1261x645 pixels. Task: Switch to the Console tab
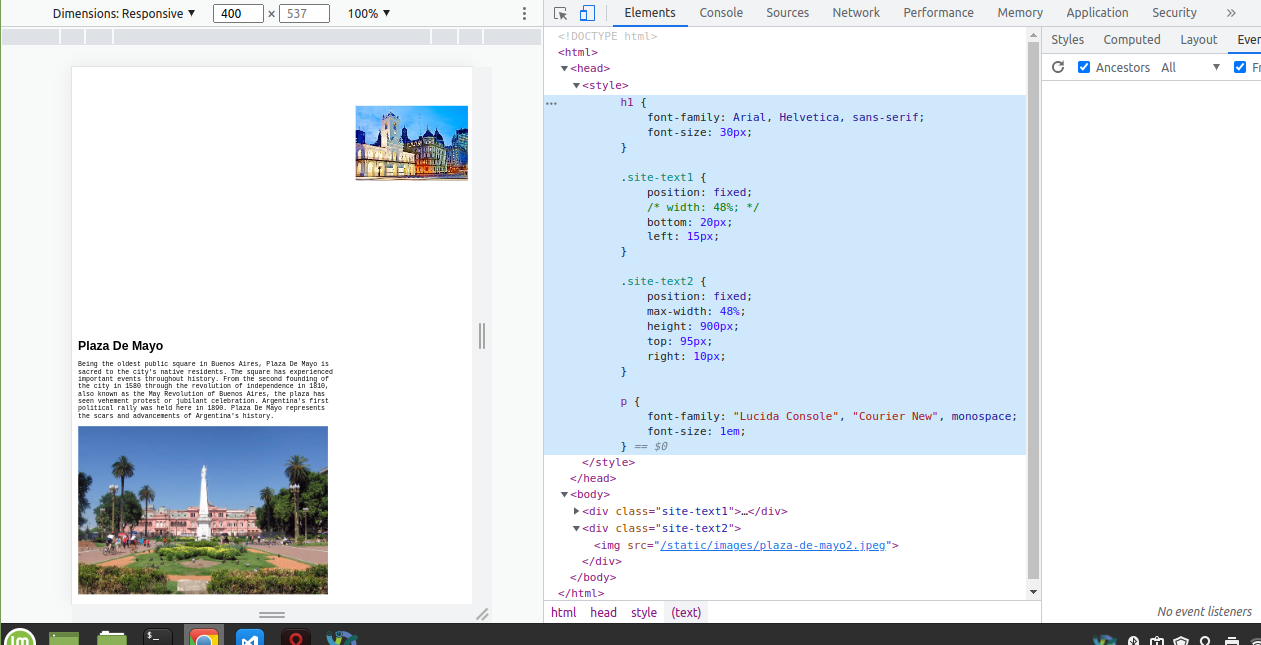[721, 13]
